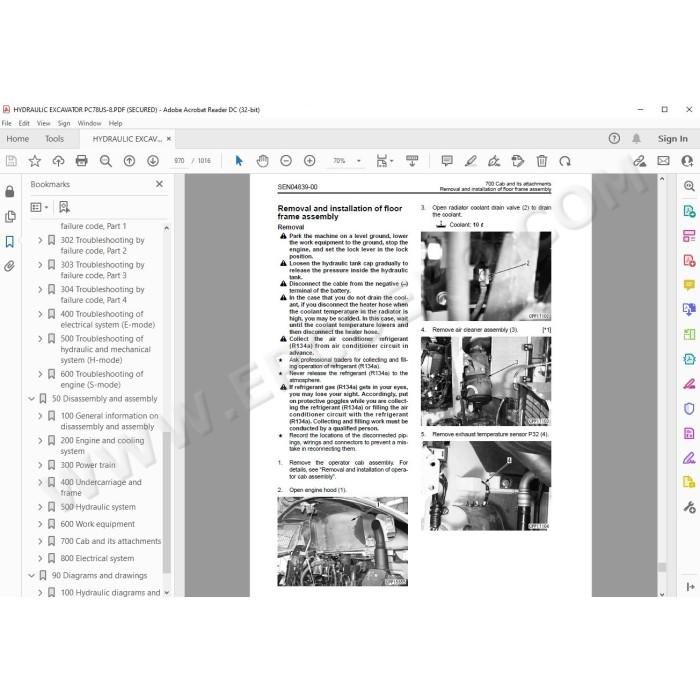Image resolution: width=700 pixels, height=700 pixels.
Task: Expand the 302 Troubleshooting Part 2 bookmark
Action: point(40,240)
